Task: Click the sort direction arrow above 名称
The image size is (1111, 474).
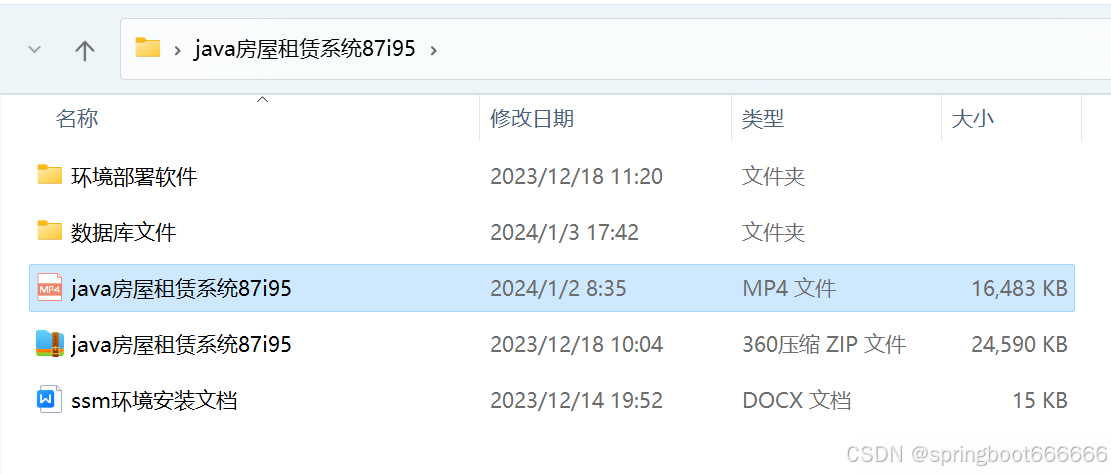Action: [x=262, y=100]
